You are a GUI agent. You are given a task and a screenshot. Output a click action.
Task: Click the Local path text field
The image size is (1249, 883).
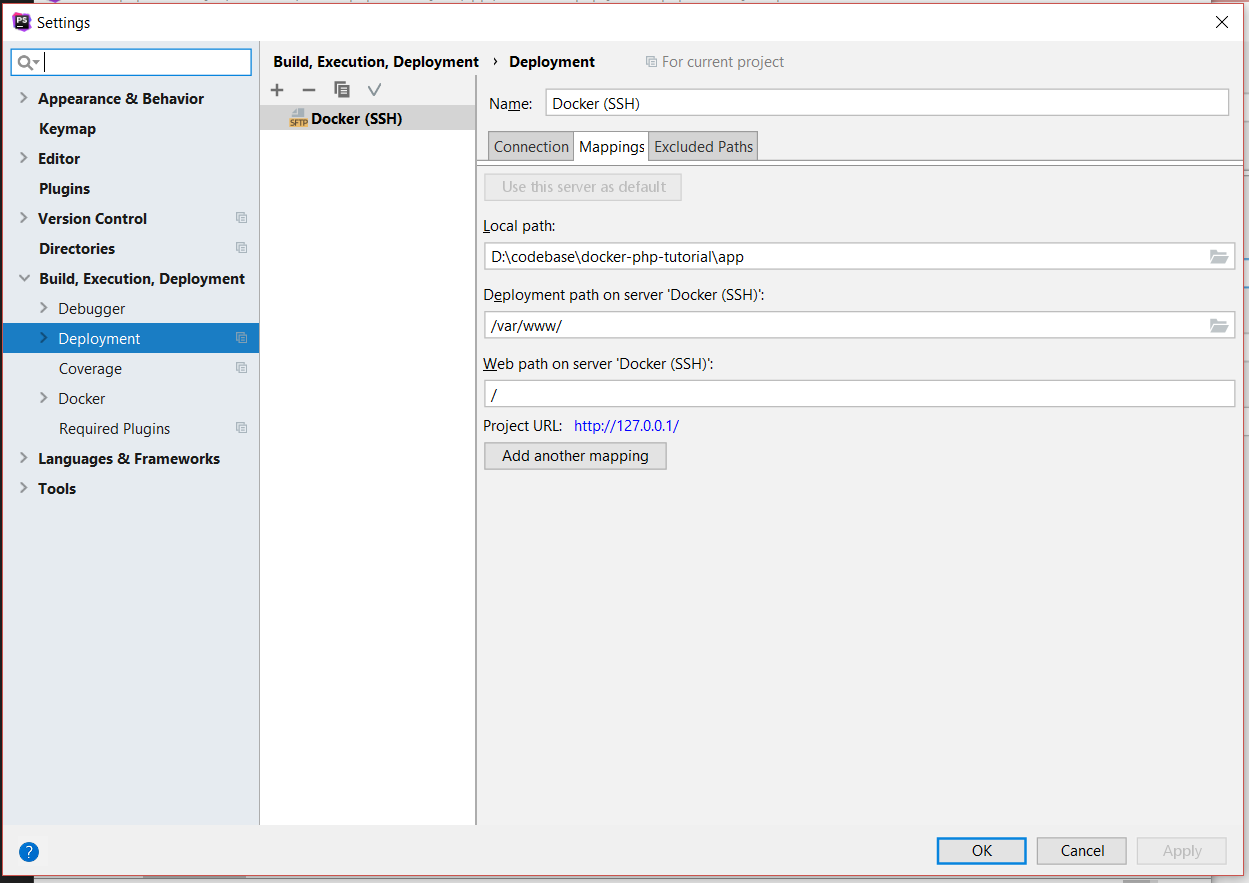[859, 256]
